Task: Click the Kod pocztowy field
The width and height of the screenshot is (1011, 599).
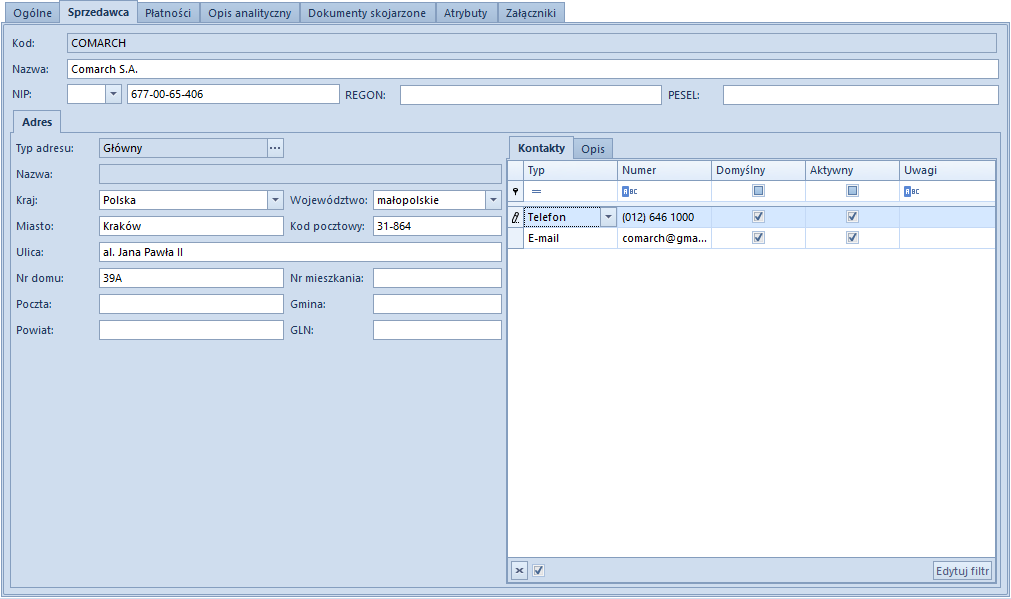Action: coord(437,226)
